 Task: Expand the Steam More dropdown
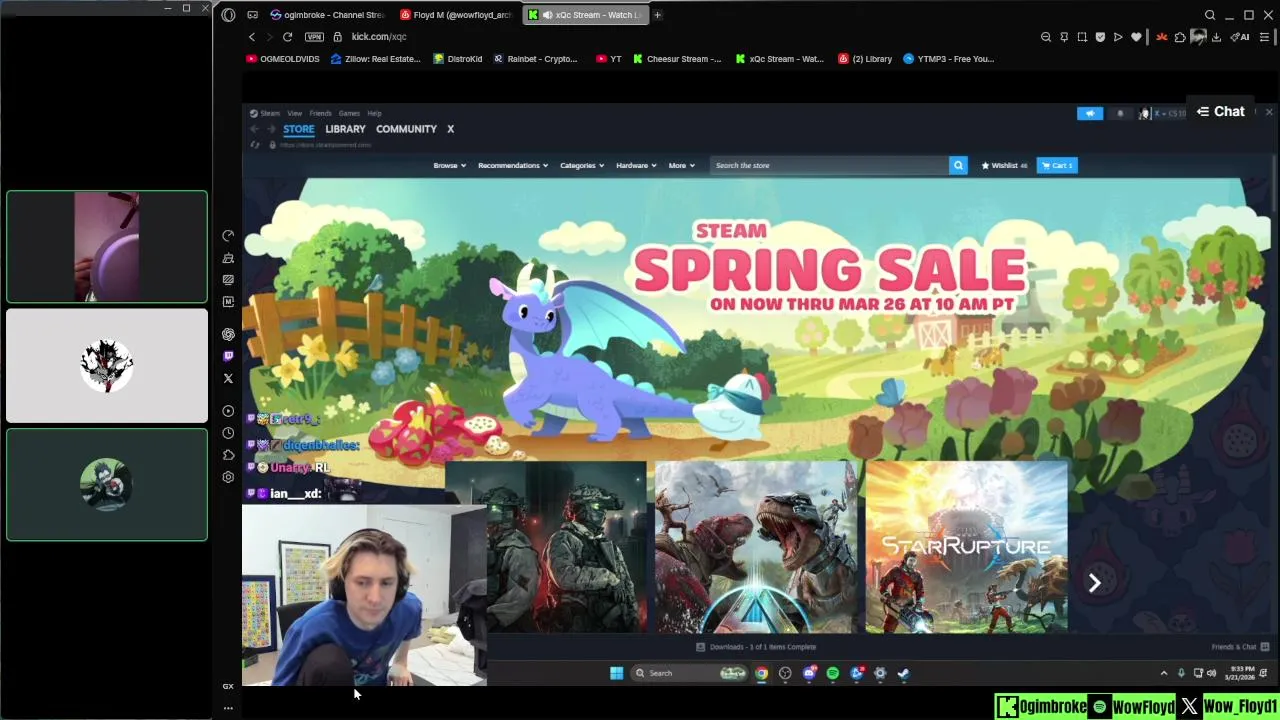pyautogui.click(x=681, y=165)
